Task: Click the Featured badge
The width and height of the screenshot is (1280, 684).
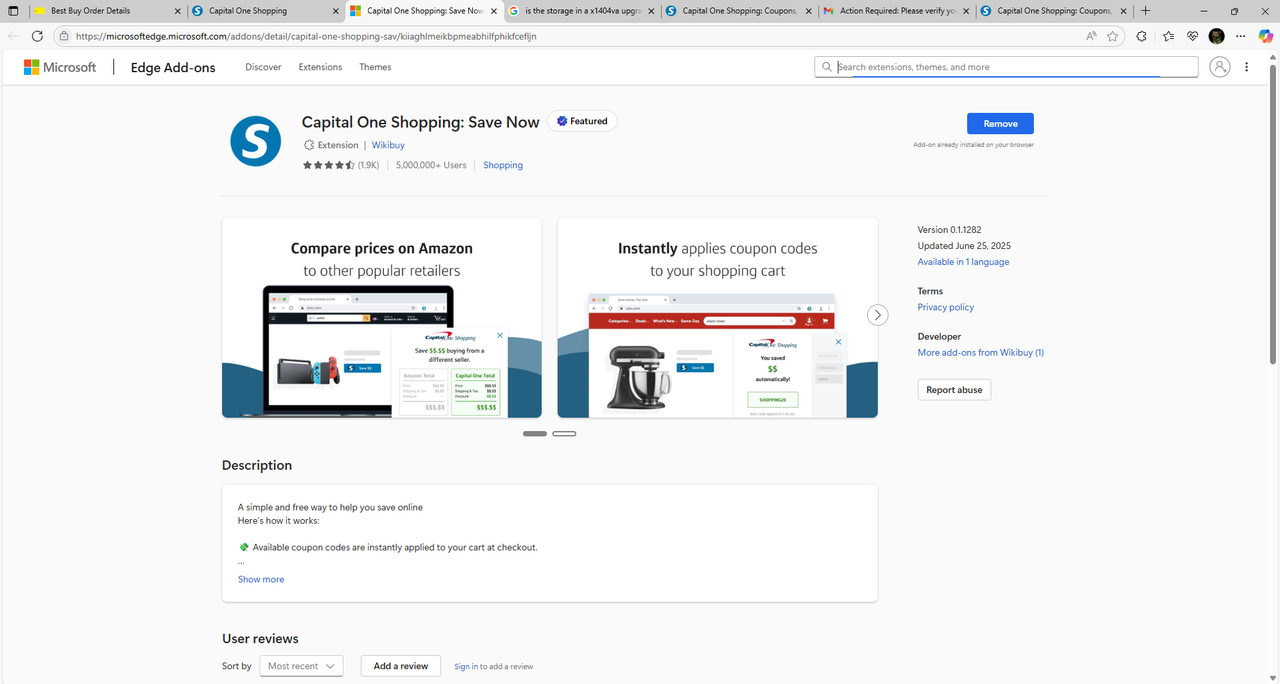Action: pyautogui.click(x=582, y=121)
